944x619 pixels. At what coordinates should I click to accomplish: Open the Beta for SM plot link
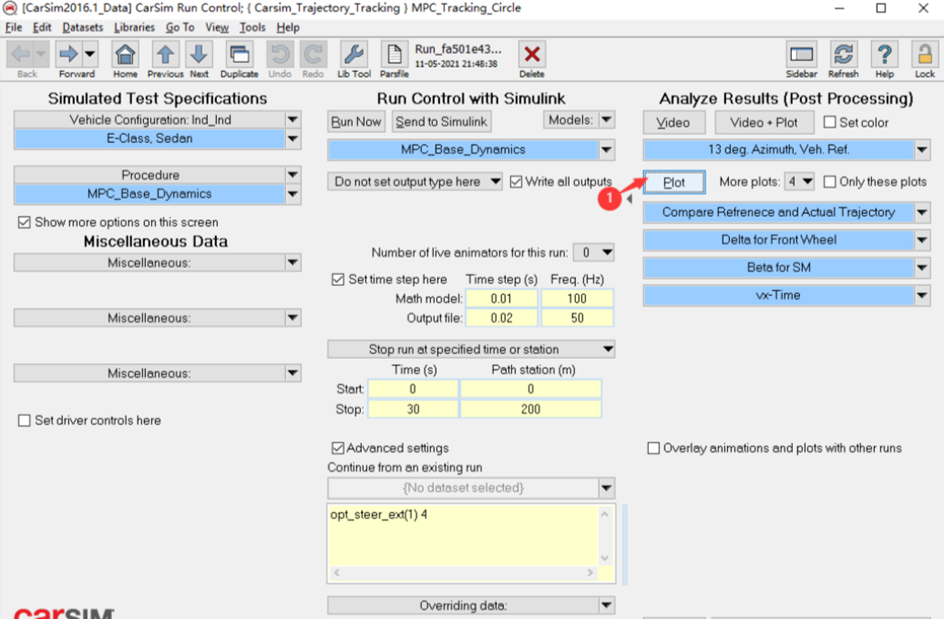[778, 267]
